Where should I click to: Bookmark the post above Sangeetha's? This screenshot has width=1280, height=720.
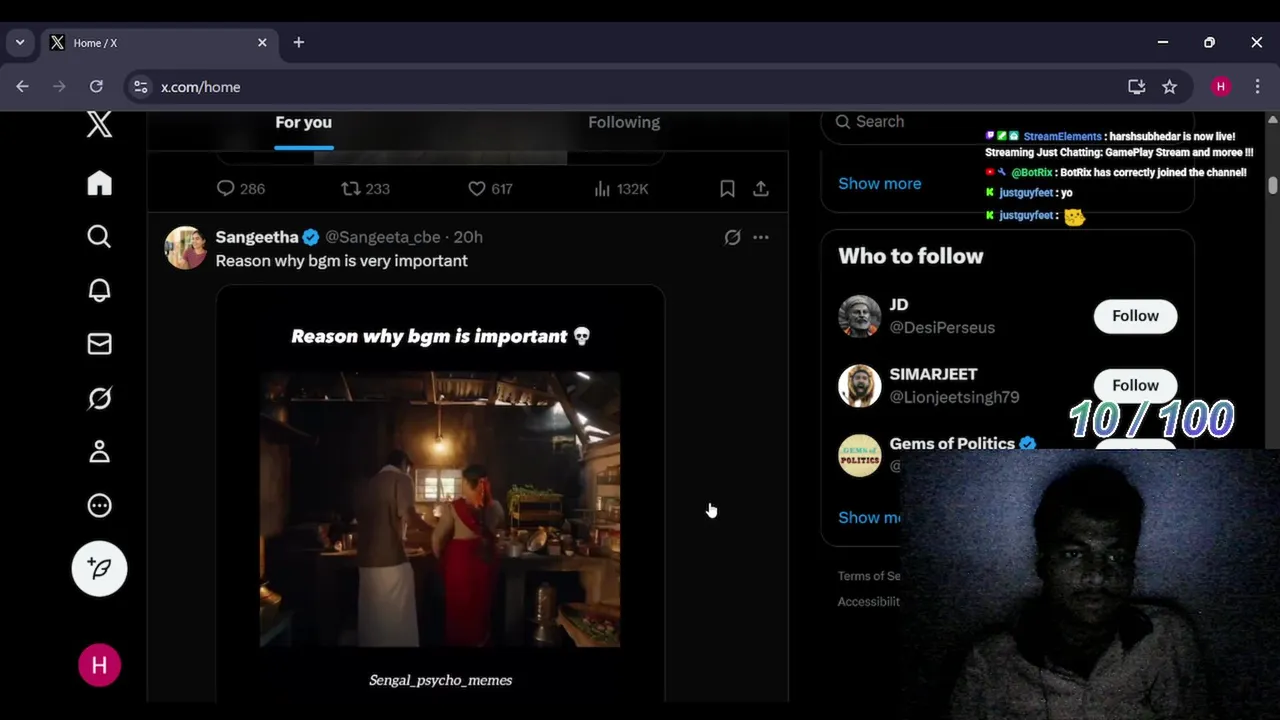point(727,188)
